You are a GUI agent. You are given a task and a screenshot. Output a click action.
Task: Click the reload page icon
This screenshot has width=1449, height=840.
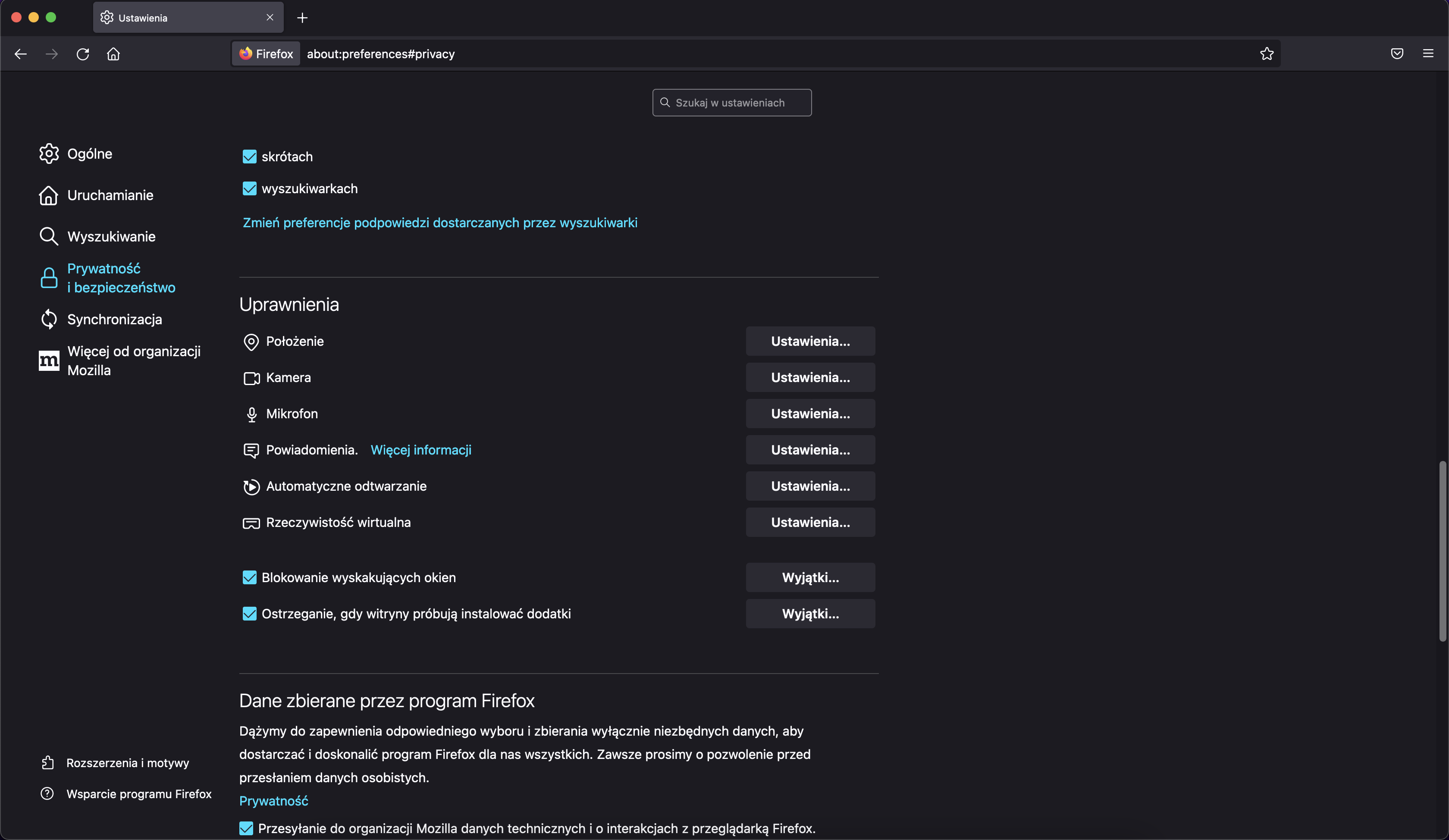click(83, 54)
